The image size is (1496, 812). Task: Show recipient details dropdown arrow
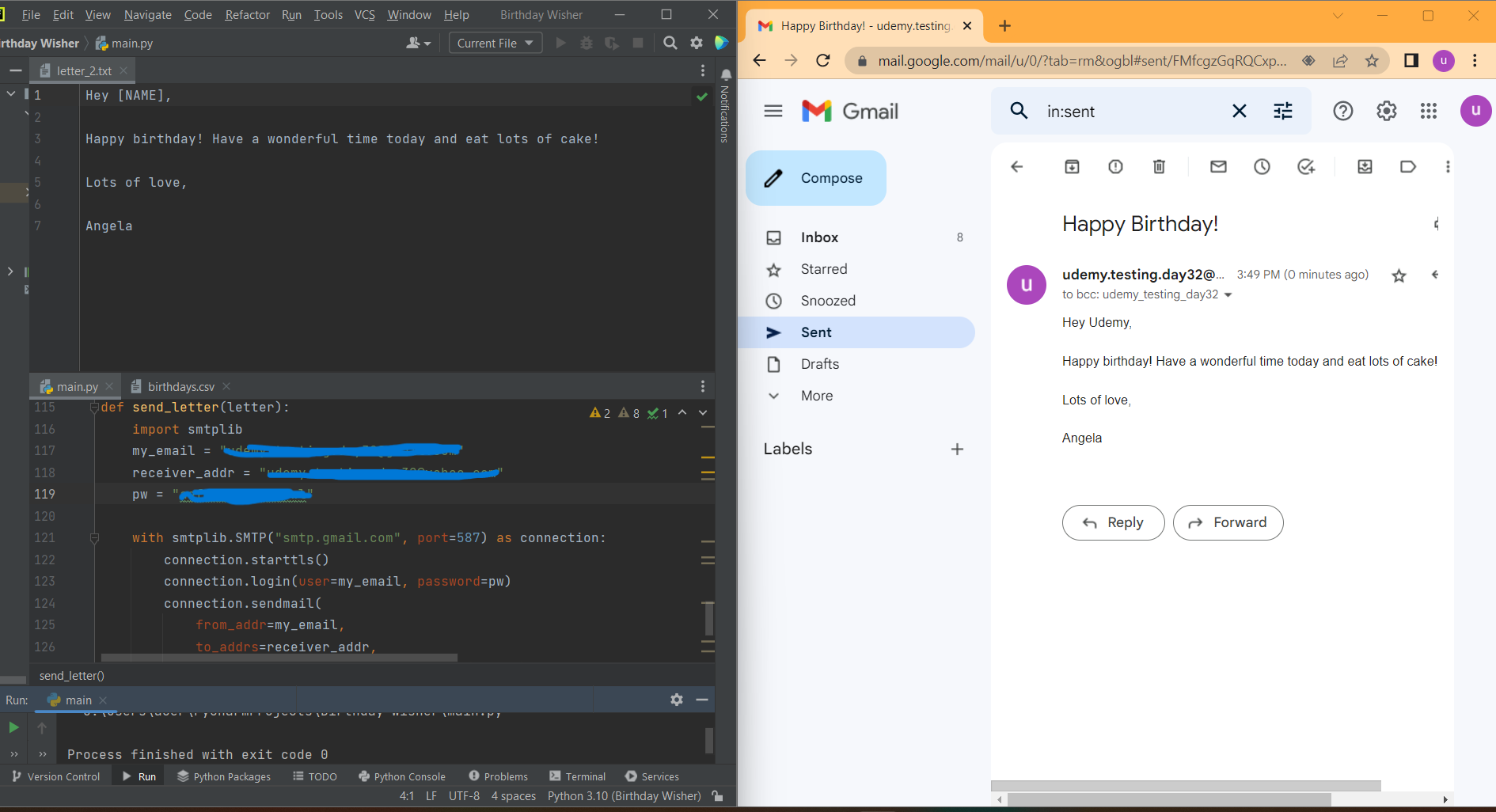coord(1228,295)
